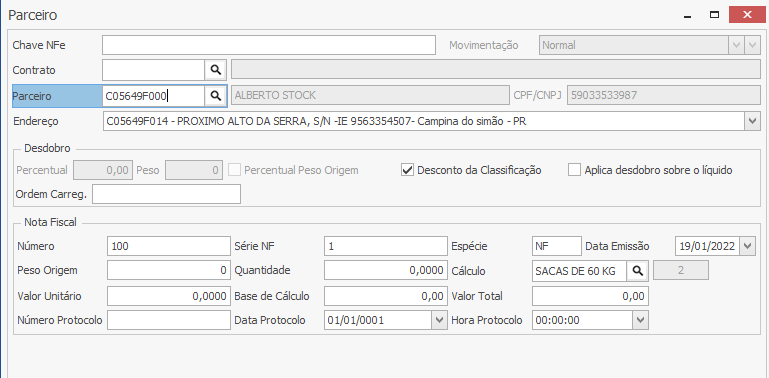Viewport: 769px width, 378px height.
Task: Click the Valor Unitário input field
Action: pos(169,296)
